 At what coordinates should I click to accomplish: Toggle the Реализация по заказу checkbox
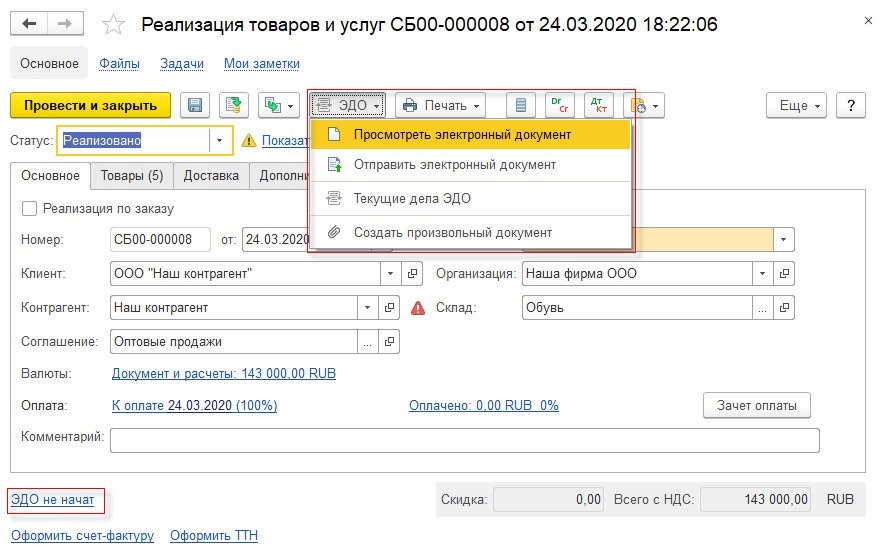pyautogui.click(x=29, y=209)
